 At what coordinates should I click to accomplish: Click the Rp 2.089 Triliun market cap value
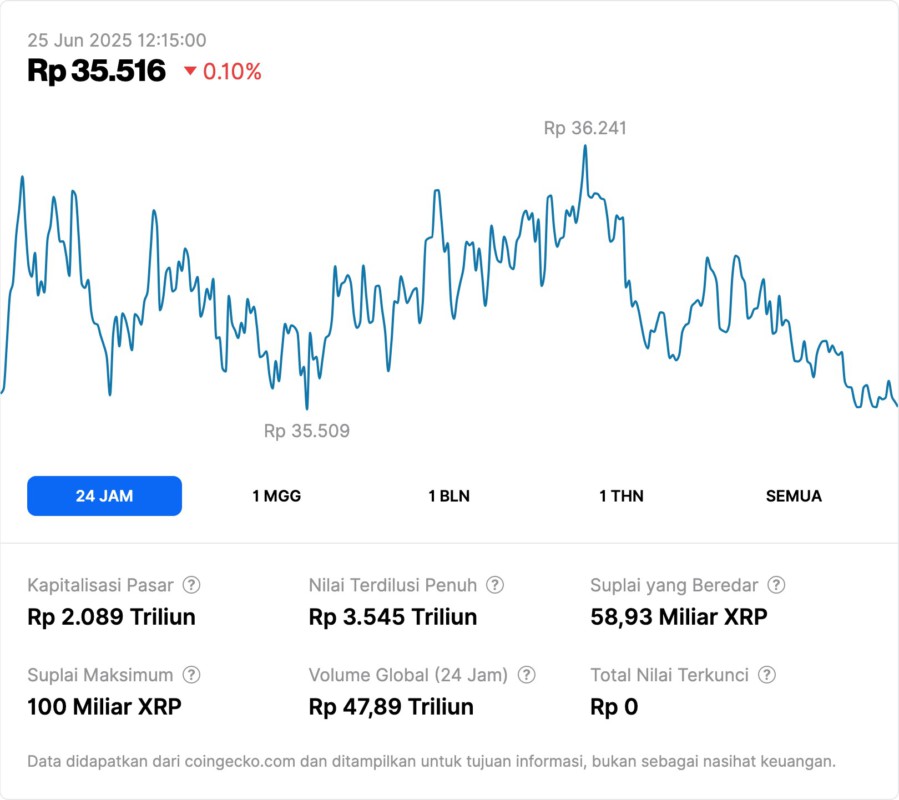click(111, 617)
